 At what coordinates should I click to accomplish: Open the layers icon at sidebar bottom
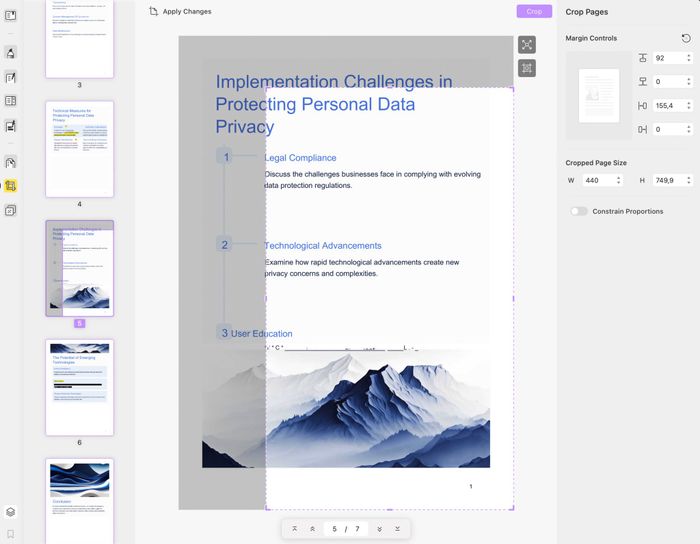click(x=11, y=512)
